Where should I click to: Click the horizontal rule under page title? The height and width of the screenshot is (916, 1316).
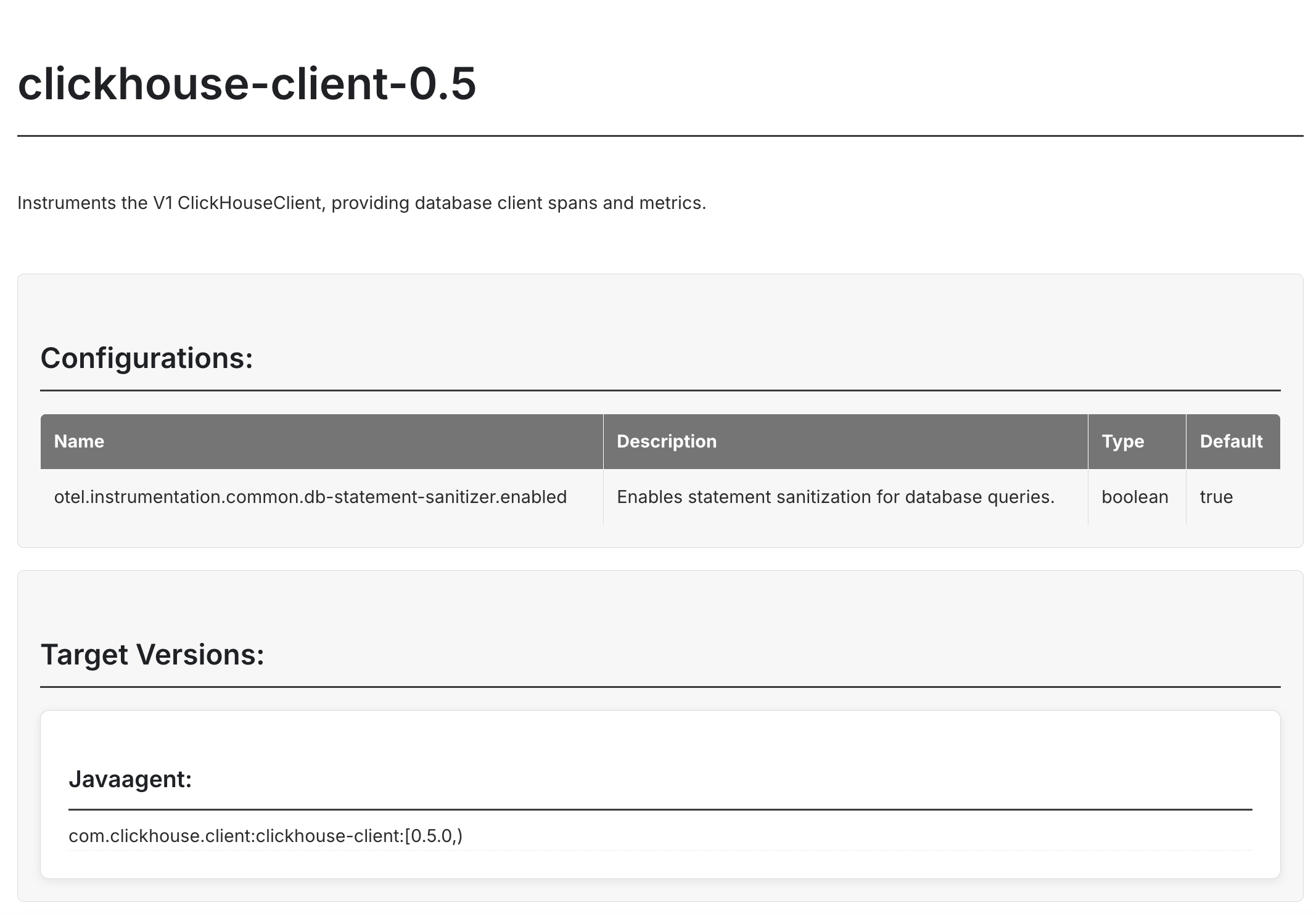660,136
